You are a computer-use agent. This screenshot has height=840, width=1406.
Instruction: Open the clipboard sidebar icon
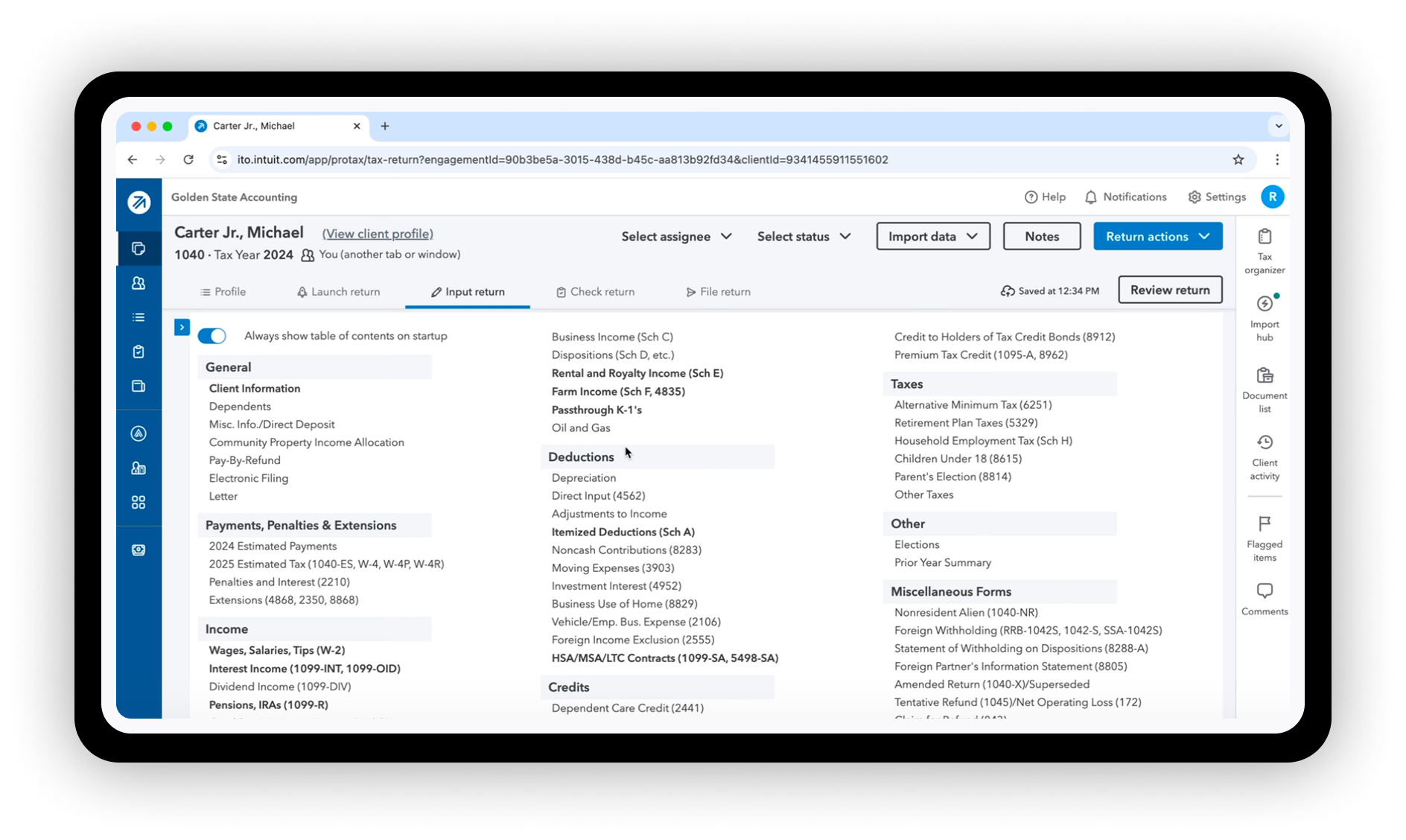click(x=139, y=351)
